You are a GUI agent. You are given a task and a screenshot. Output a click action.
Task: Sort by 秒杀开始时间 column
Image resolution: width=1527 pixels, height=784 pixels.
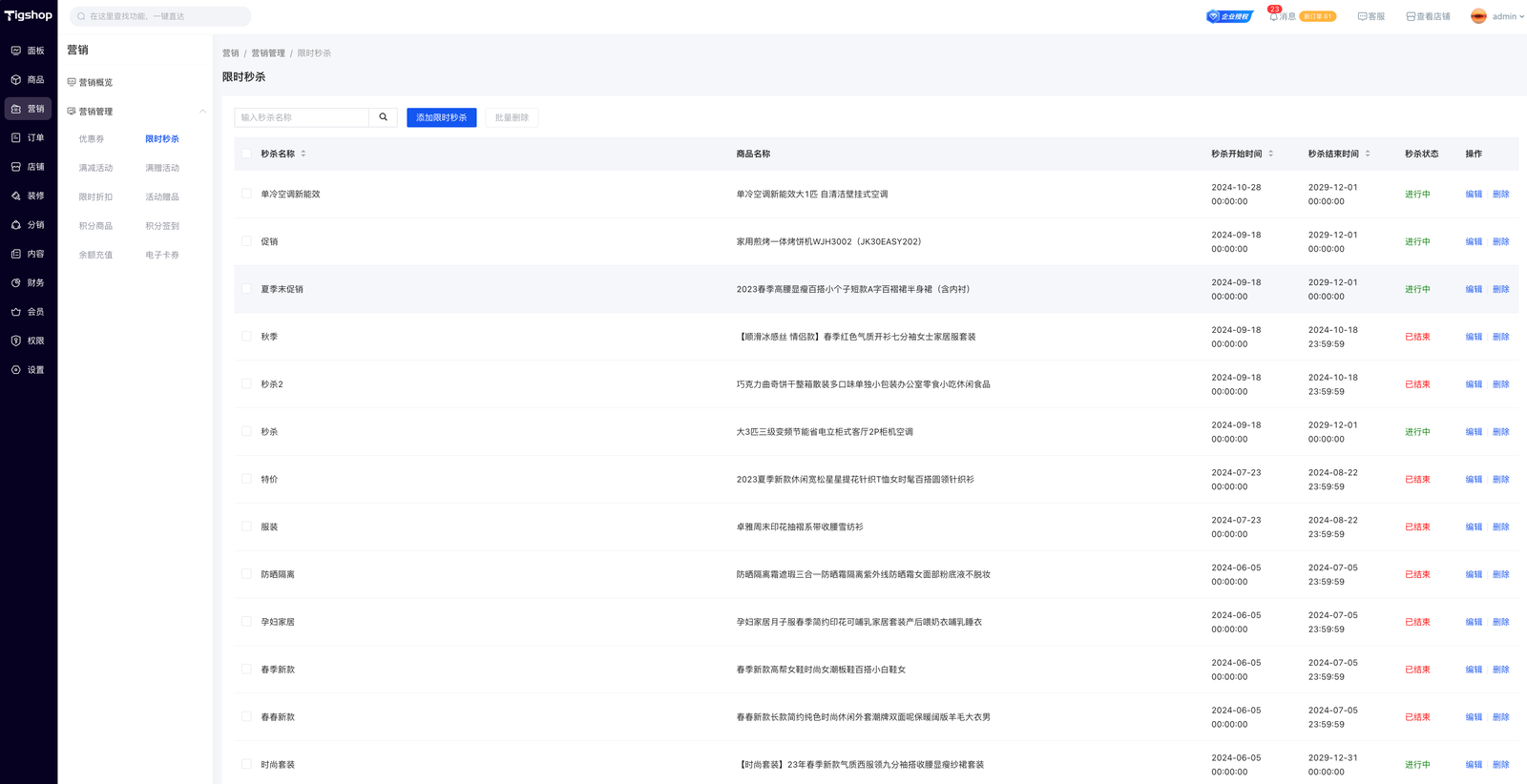click(x=1270, y=154)
